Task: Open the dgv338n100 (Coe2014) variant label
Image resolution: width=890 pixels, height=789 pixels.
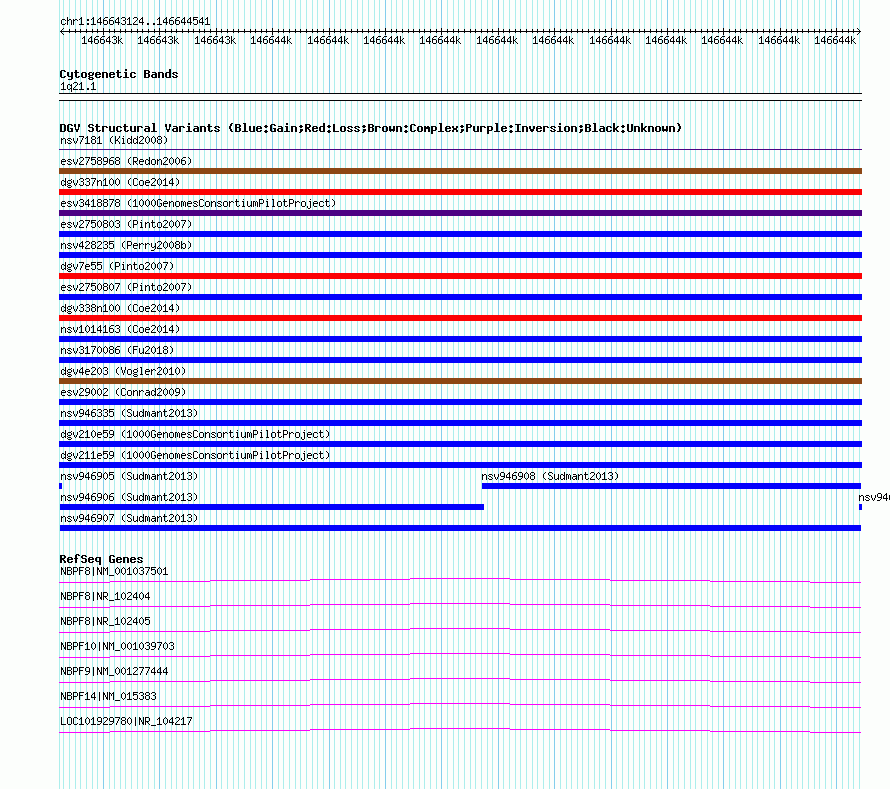Action: pos(120,308)
